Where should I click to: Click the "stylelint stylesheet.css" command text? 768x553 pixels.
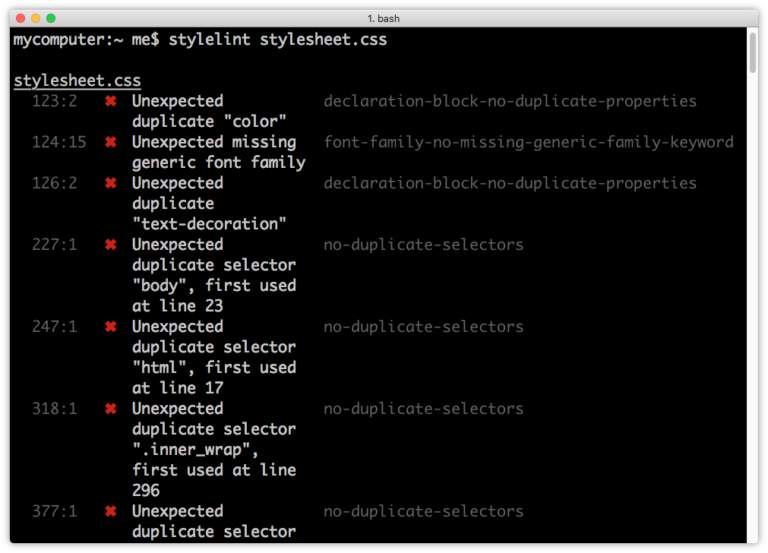point(277,40)
